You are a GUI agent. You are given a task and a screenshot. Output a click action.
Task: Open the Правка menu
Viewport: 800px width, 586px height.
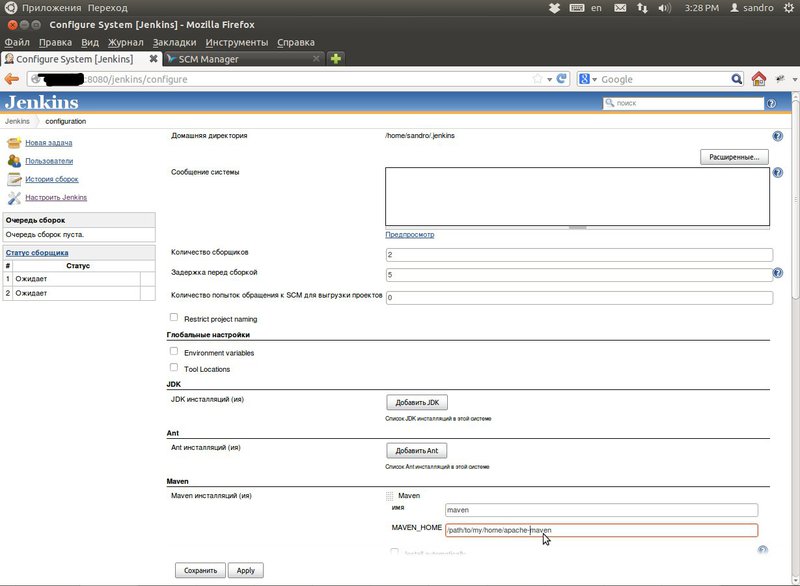click(x=55, y=42)
